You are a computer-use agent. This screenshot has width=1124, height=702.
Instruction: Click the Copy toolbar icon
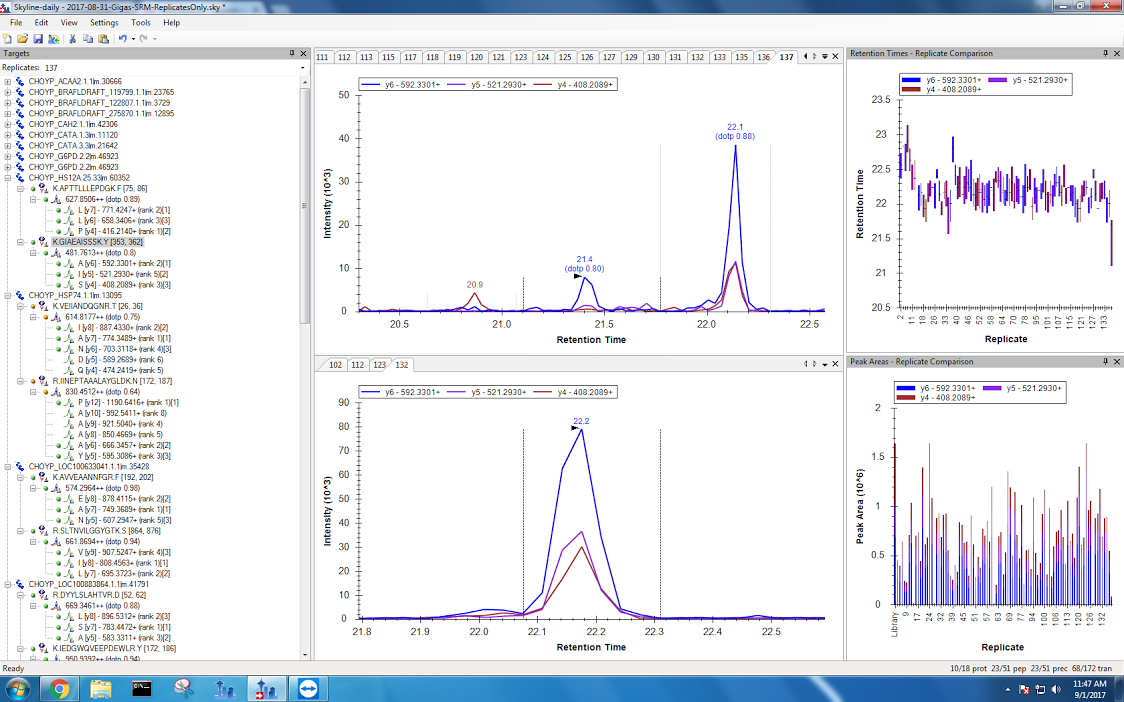[88, 38]
